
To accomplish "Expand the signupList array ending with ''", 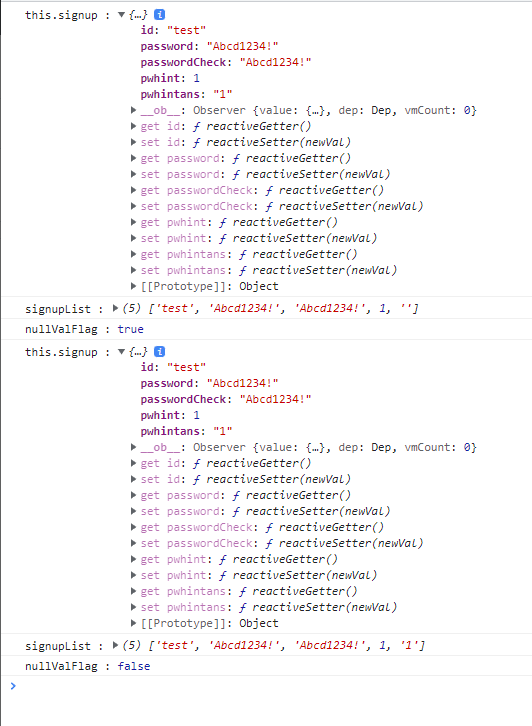I will pos(115,308).
